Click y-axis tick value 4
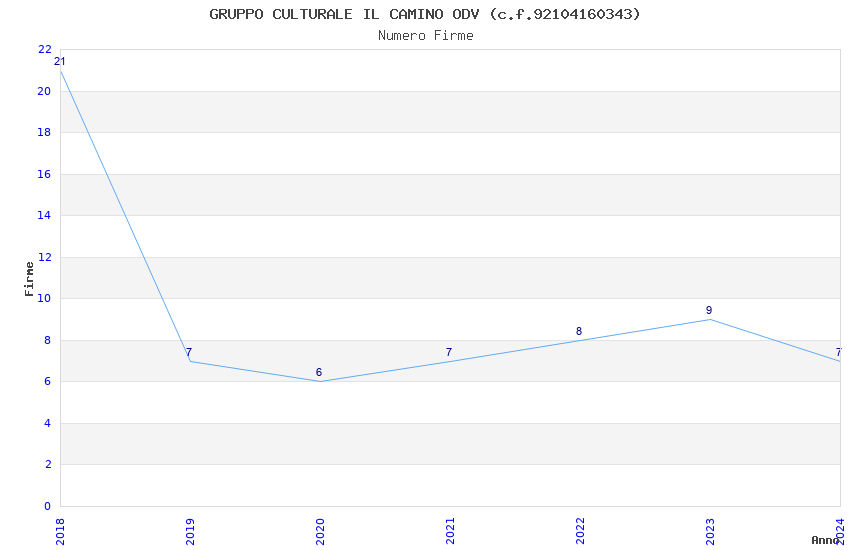The width and height of the screenshot is (850, 550). [48, 423]
